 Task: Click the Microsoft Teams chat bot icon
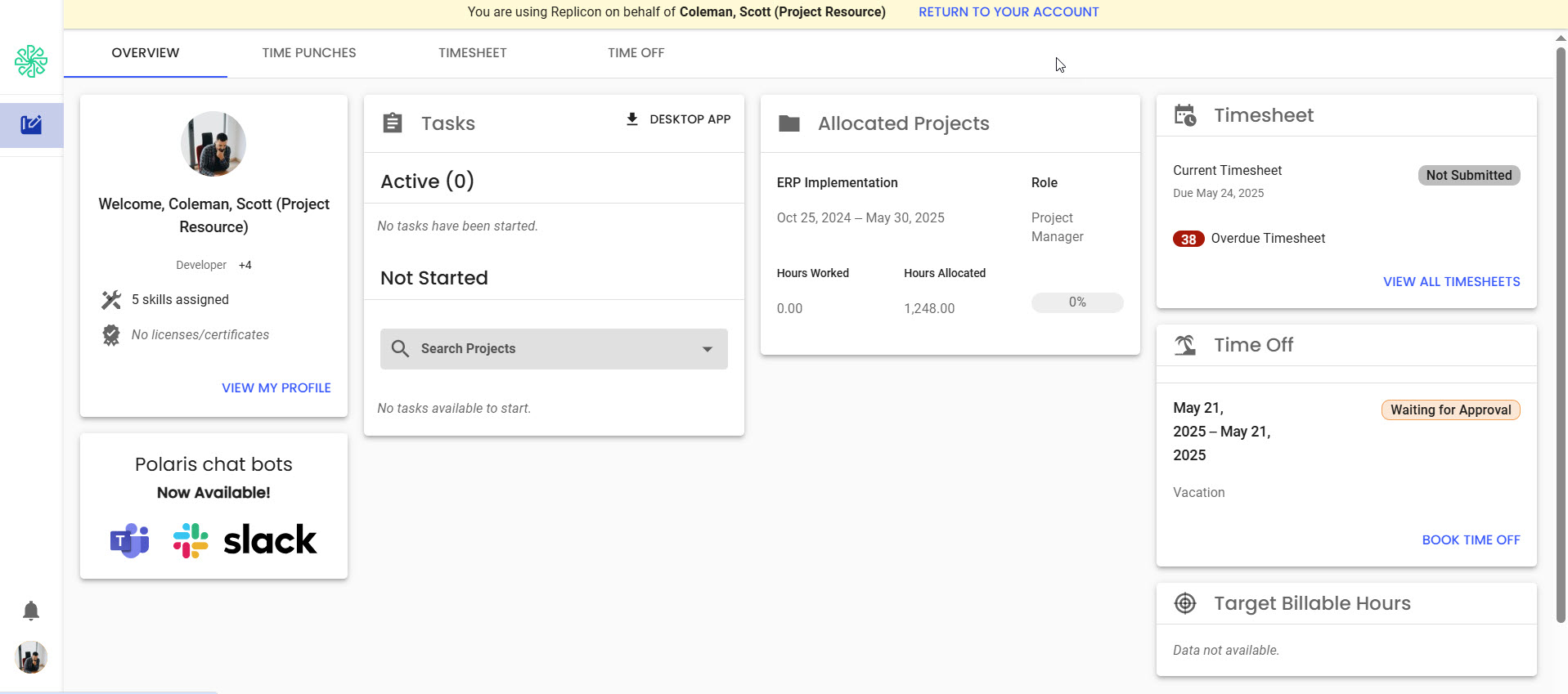coord(130,540)
